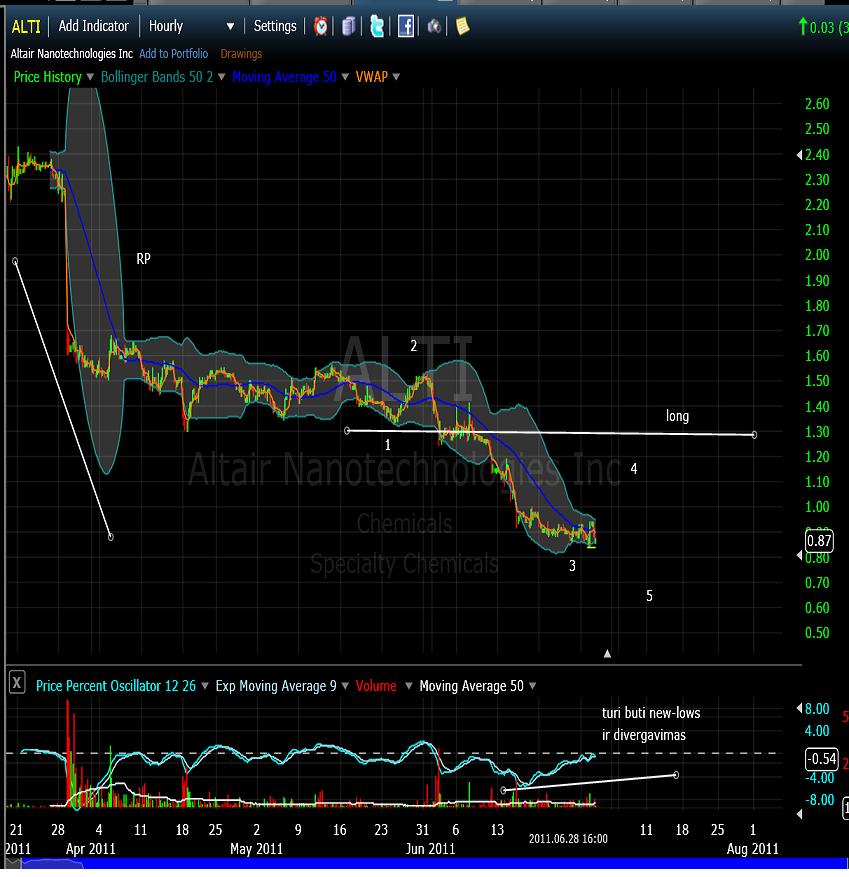This screenshot has width=849, height=877.
Task: Click the 'May 2011' axis label
Action: tap(256, 848)
